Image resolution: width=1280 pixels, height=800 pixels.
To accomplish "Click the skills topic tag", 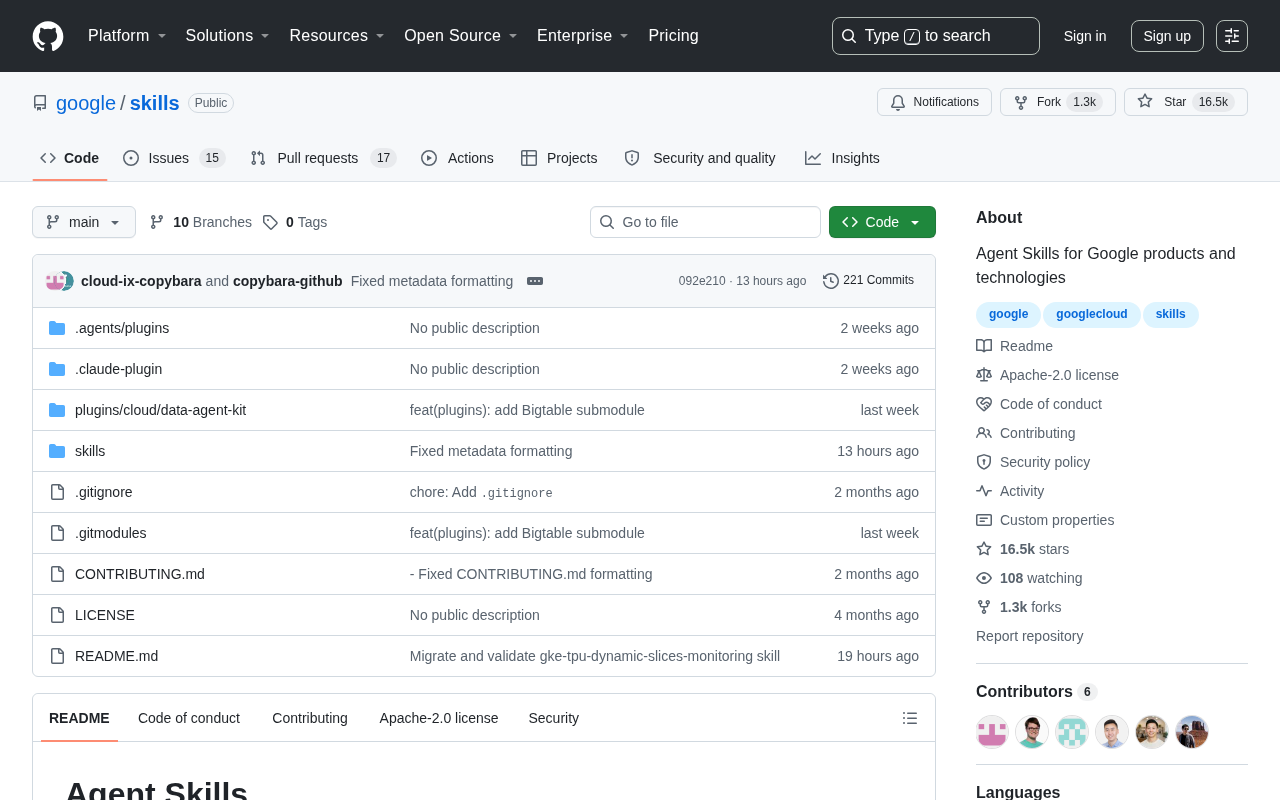I will click(1171, 314).
